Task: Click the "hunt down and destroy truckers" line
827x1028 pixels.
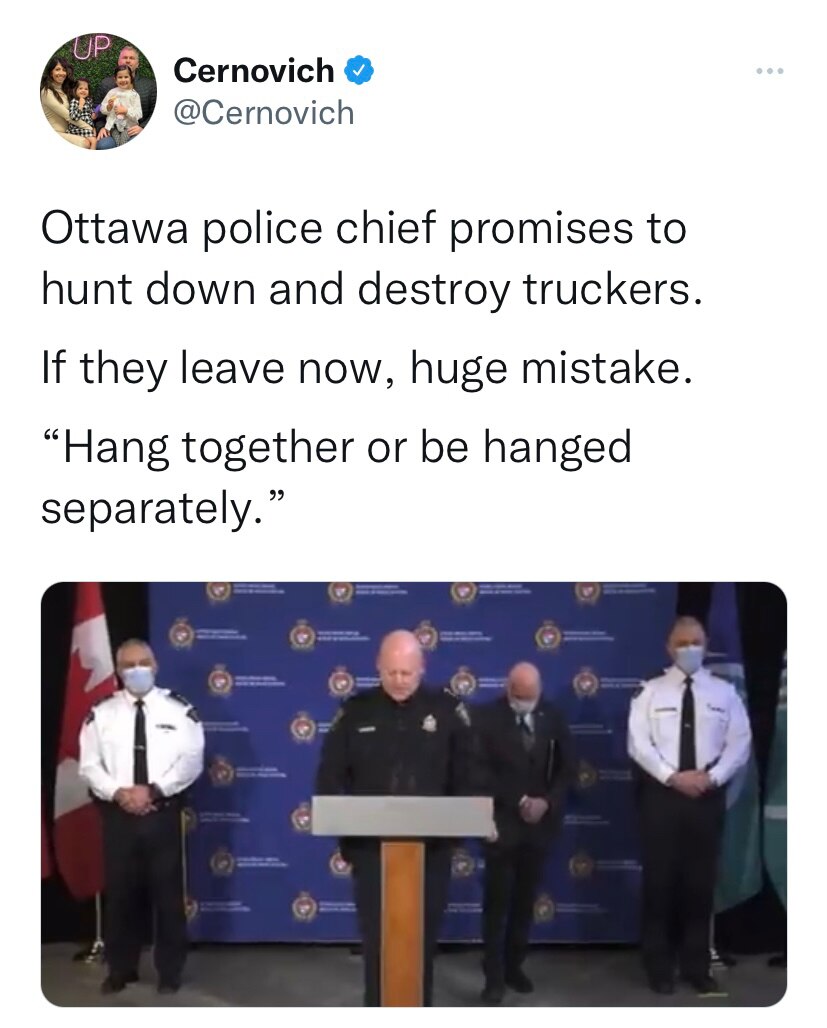Action: [366, 290]
